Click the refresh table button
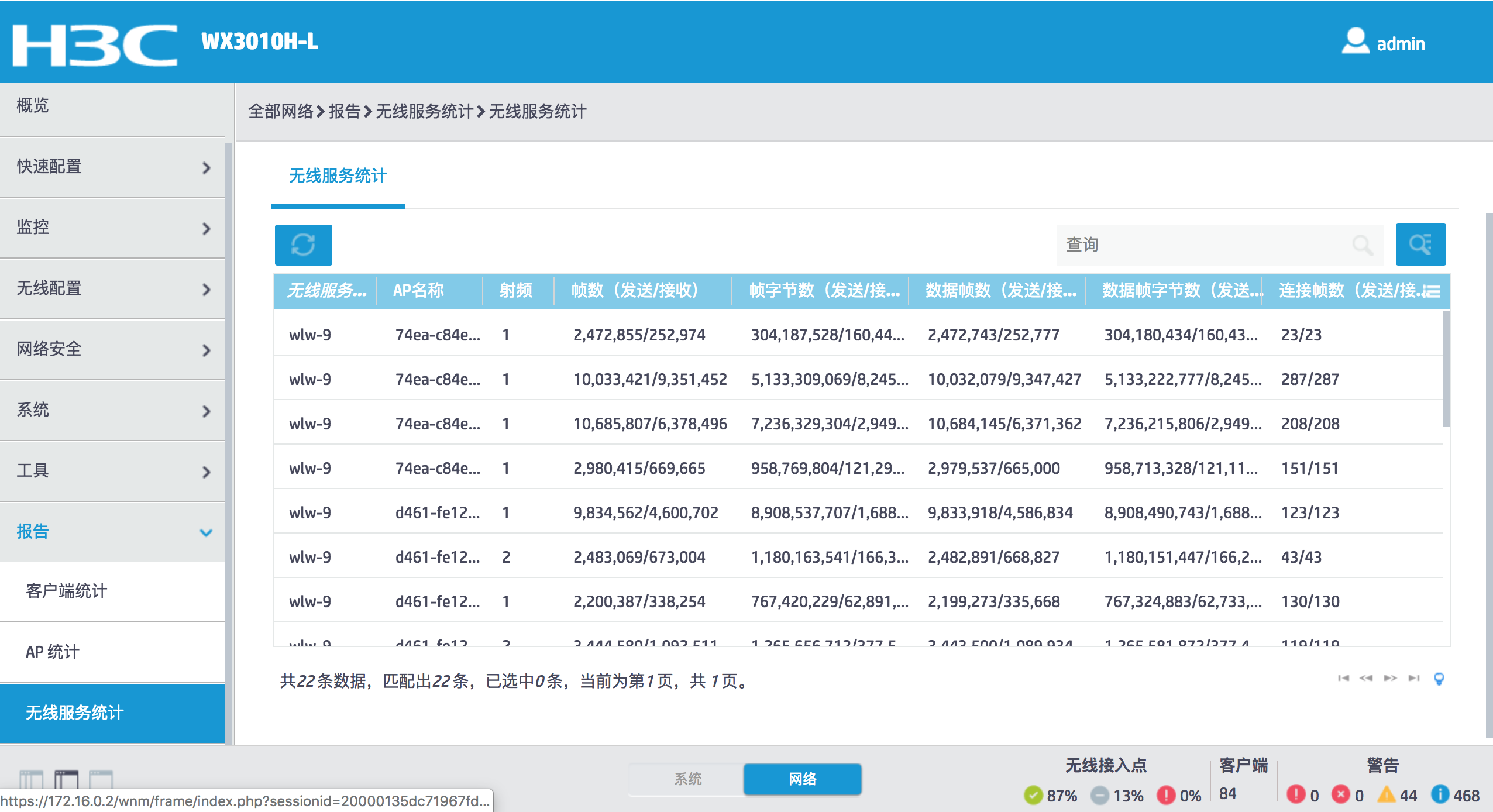Screen dimensions: 1493x812 click(x=303, y=245)
